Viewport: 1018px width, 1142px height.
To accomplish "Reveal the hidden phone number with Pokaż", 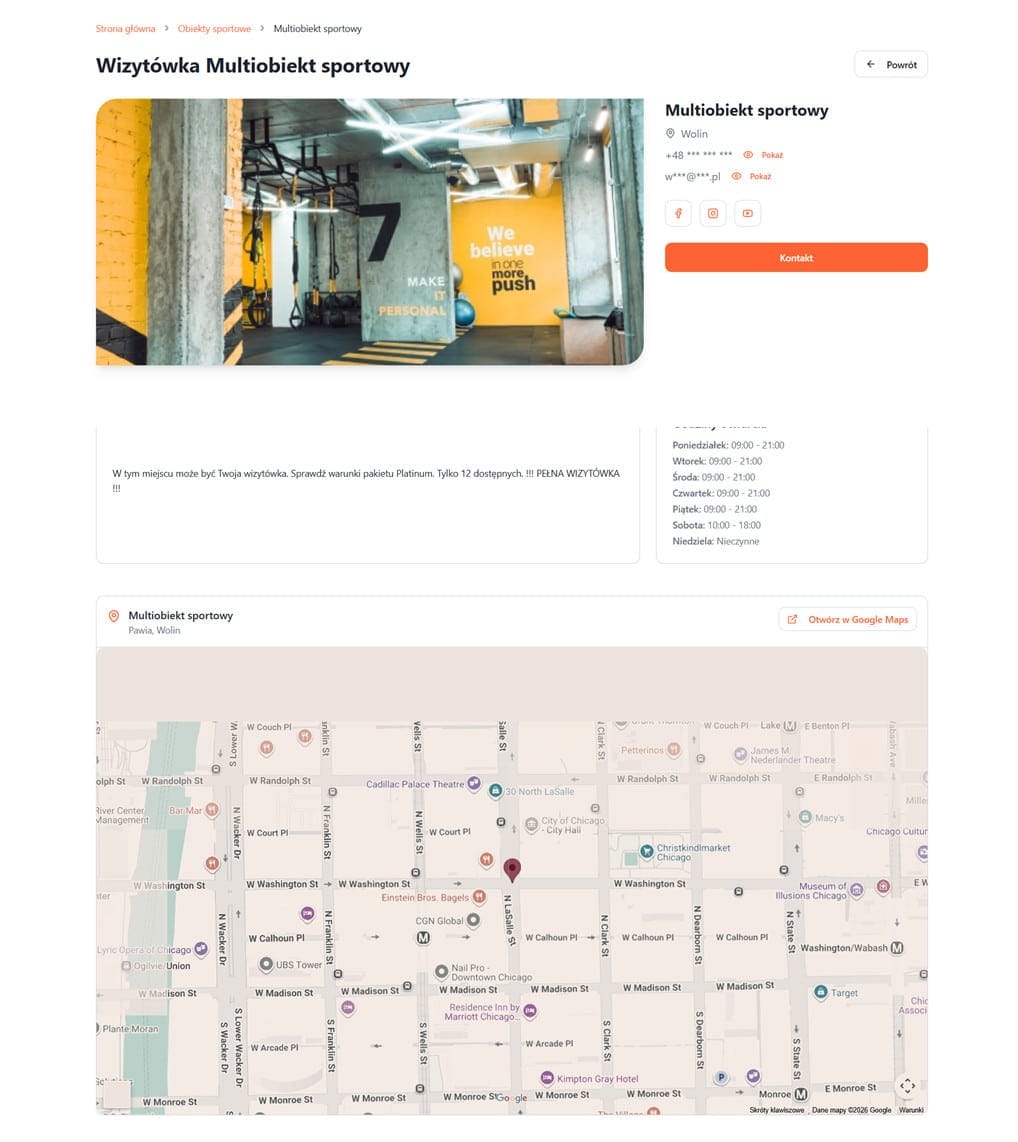I will 765,155.
